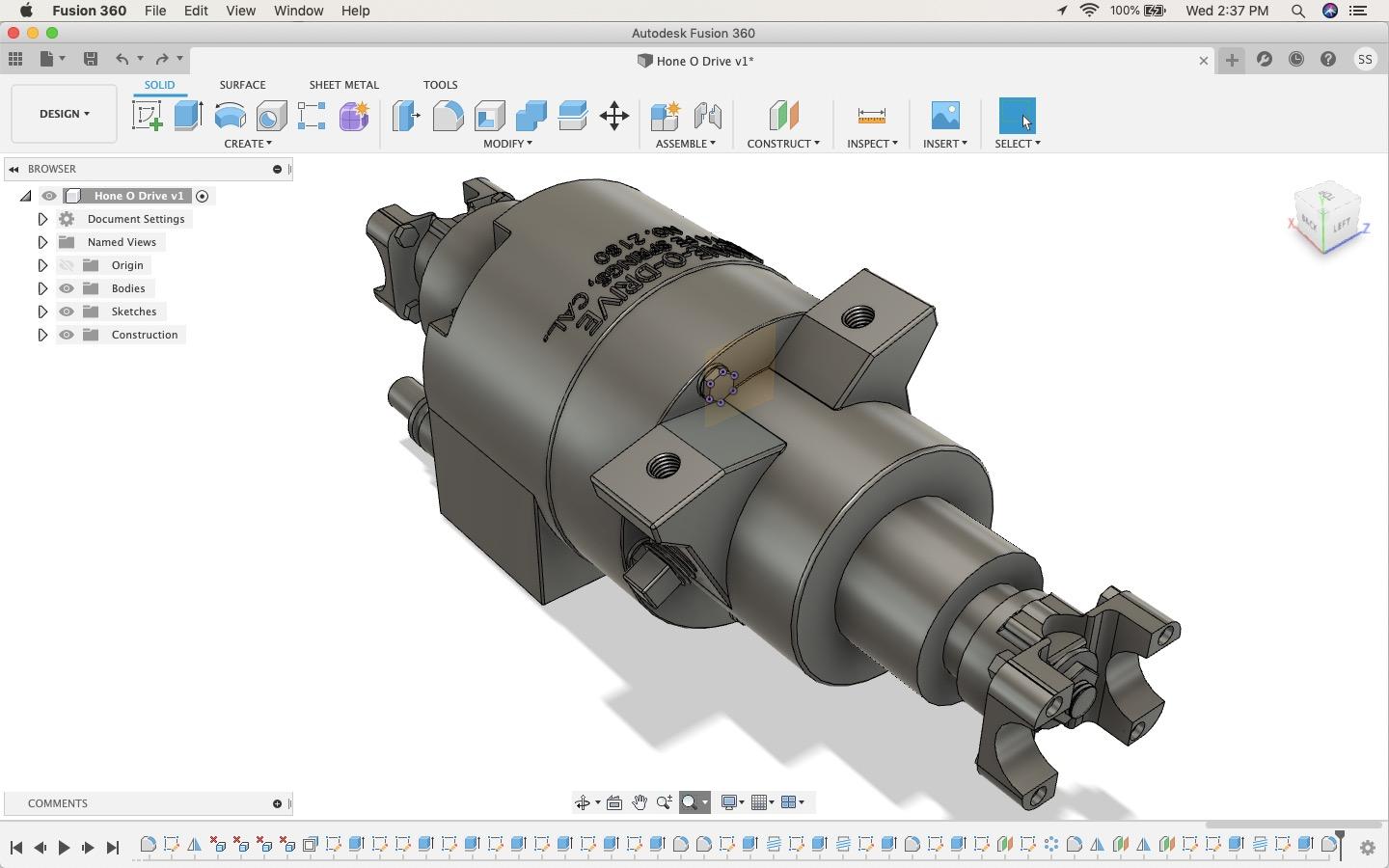Open the CREATE dropdown menu

point(248,144)
